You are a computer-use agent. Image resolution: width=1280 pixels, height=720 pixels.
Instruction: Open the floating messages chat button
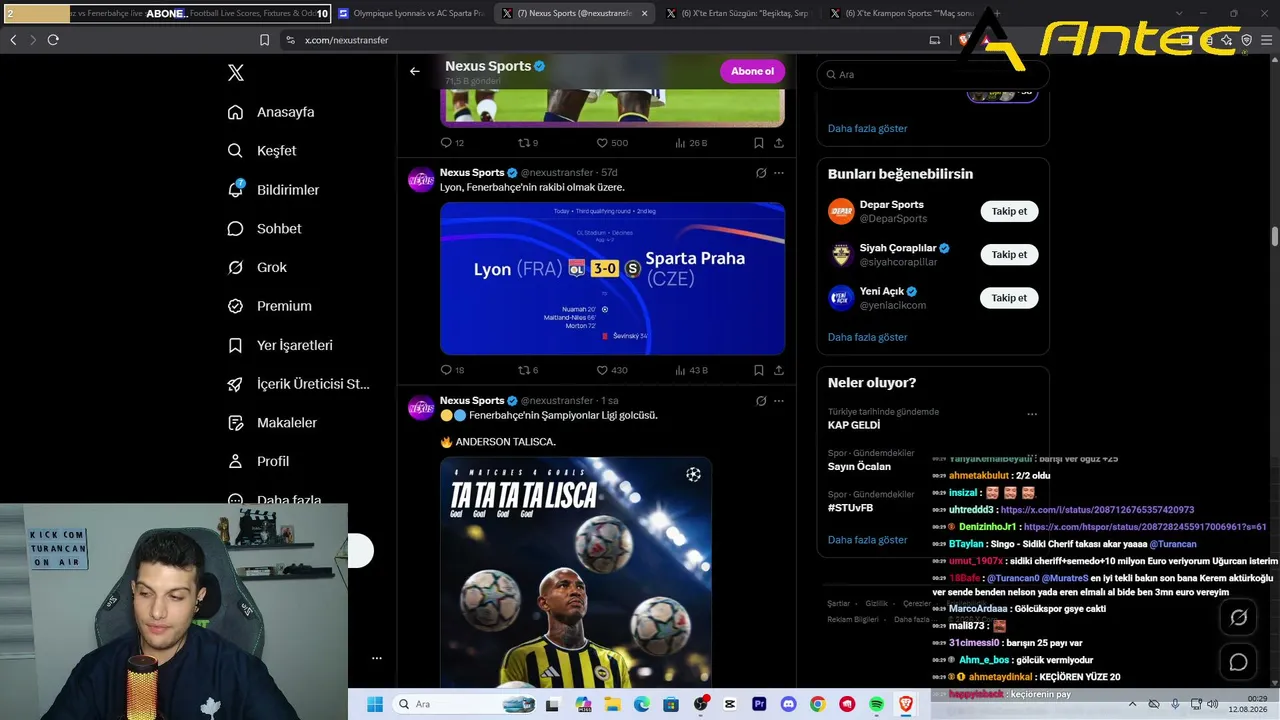[1238, 662]
